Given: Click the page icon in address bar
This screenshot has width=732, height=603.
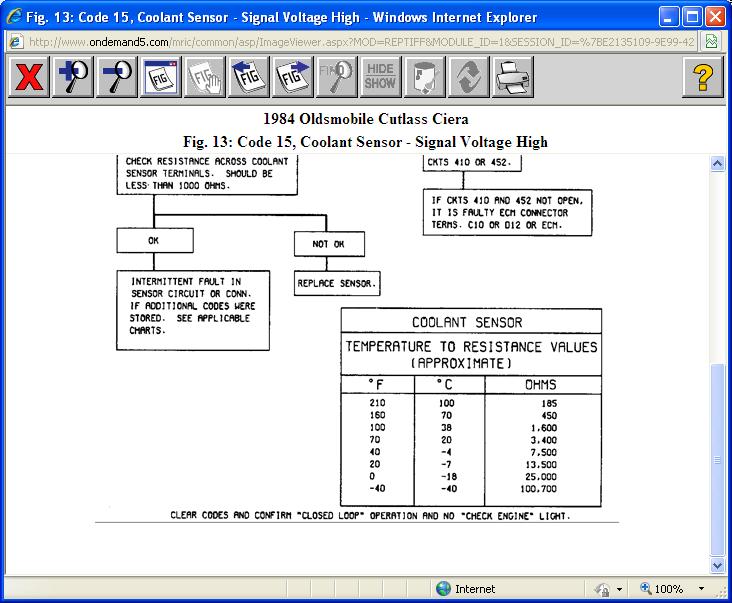Looking at the screenshot, I should [x=15, y=42].
